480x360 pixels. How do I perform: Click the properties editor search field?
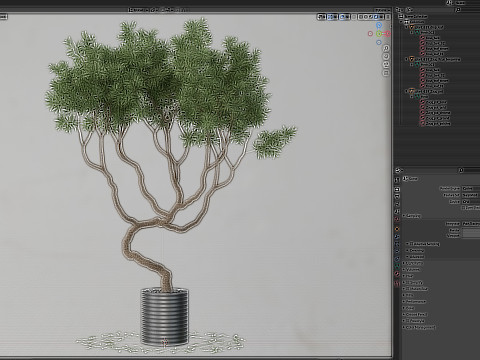469,170
